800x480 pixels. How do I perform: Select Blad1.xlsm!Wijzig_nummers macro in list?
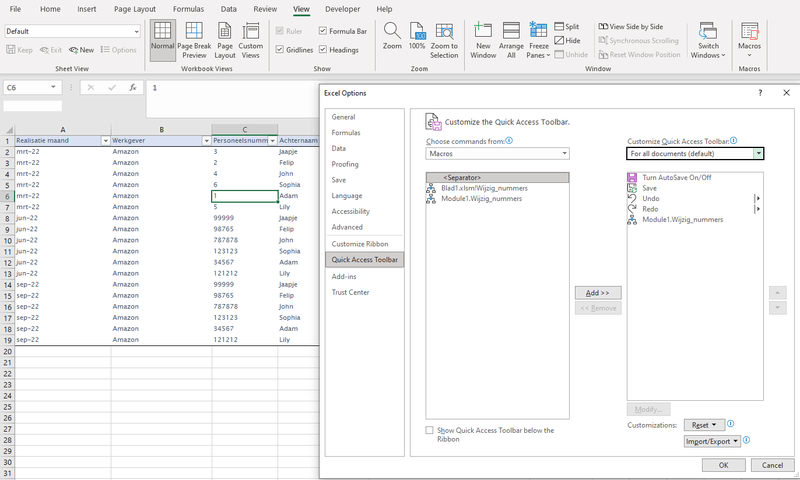tap(484, 187)
